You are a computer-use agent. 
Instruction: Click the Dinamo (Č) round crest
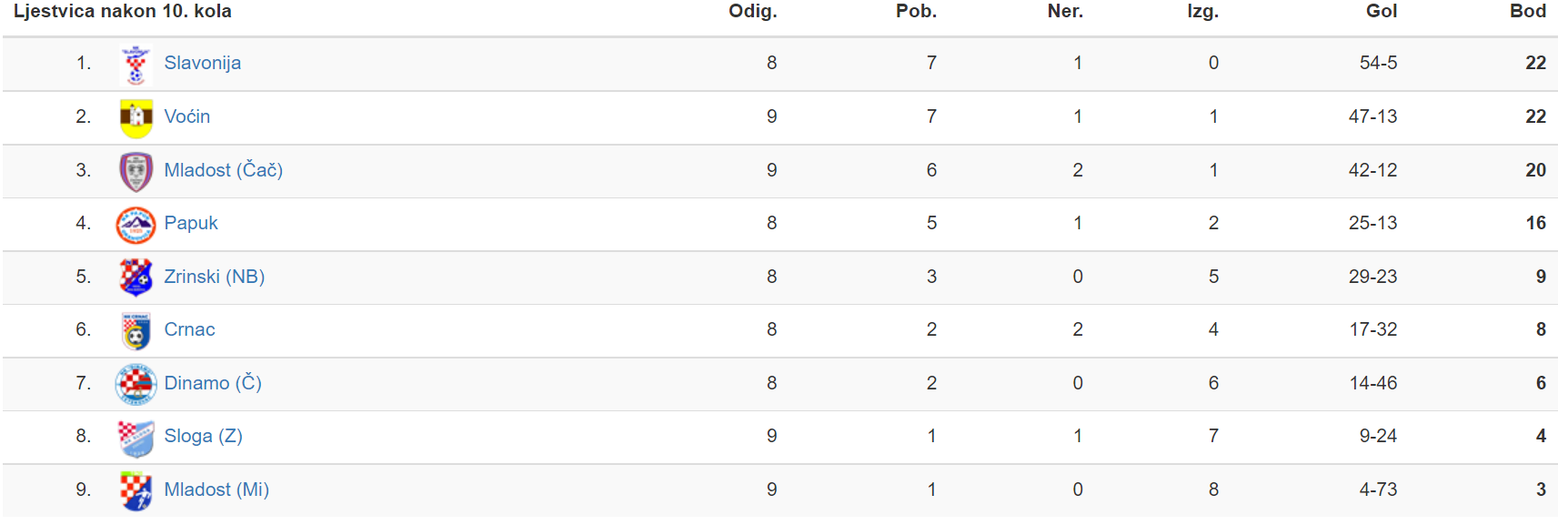coord(136,384)
